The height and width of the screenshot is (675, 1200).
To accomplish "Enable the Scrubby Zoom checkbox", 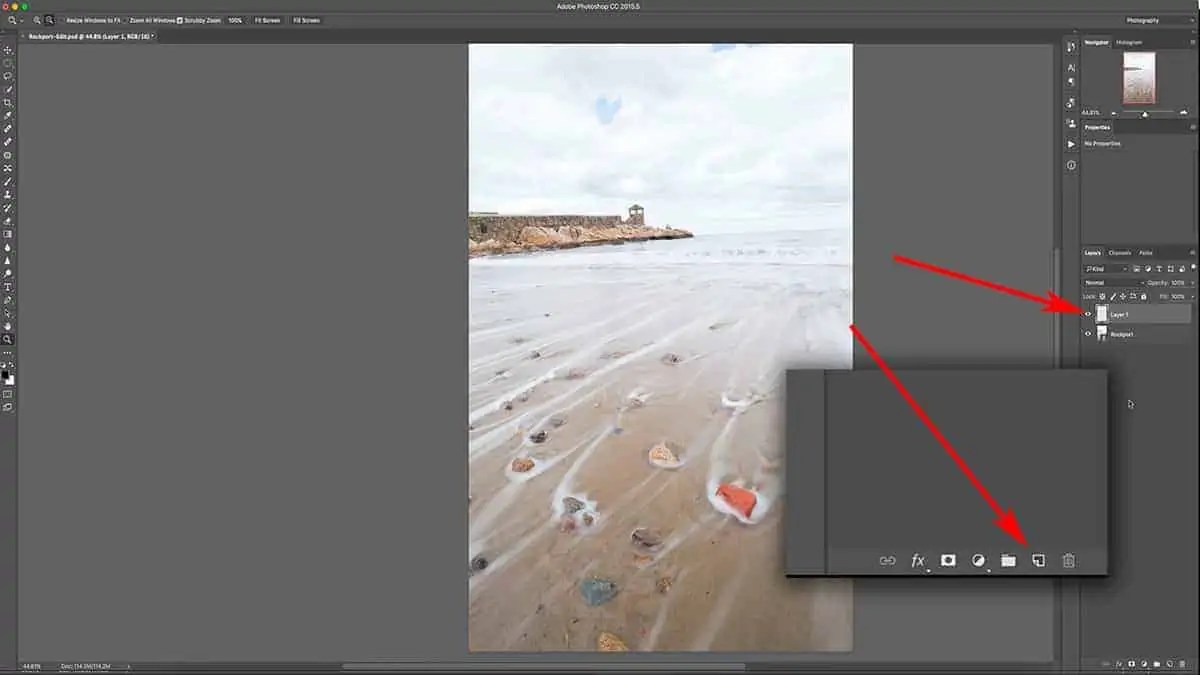I will (x=179, y=19).
